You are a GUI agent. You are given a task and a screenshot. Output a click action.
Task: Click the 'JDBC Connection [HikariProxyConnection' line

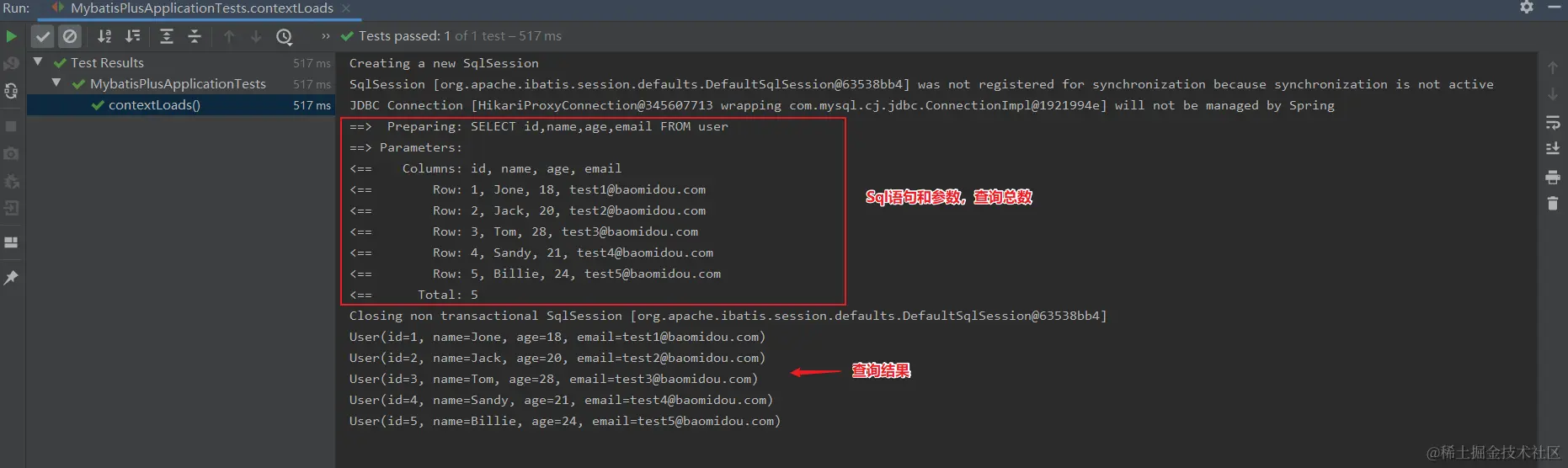[x=842, y=105]
